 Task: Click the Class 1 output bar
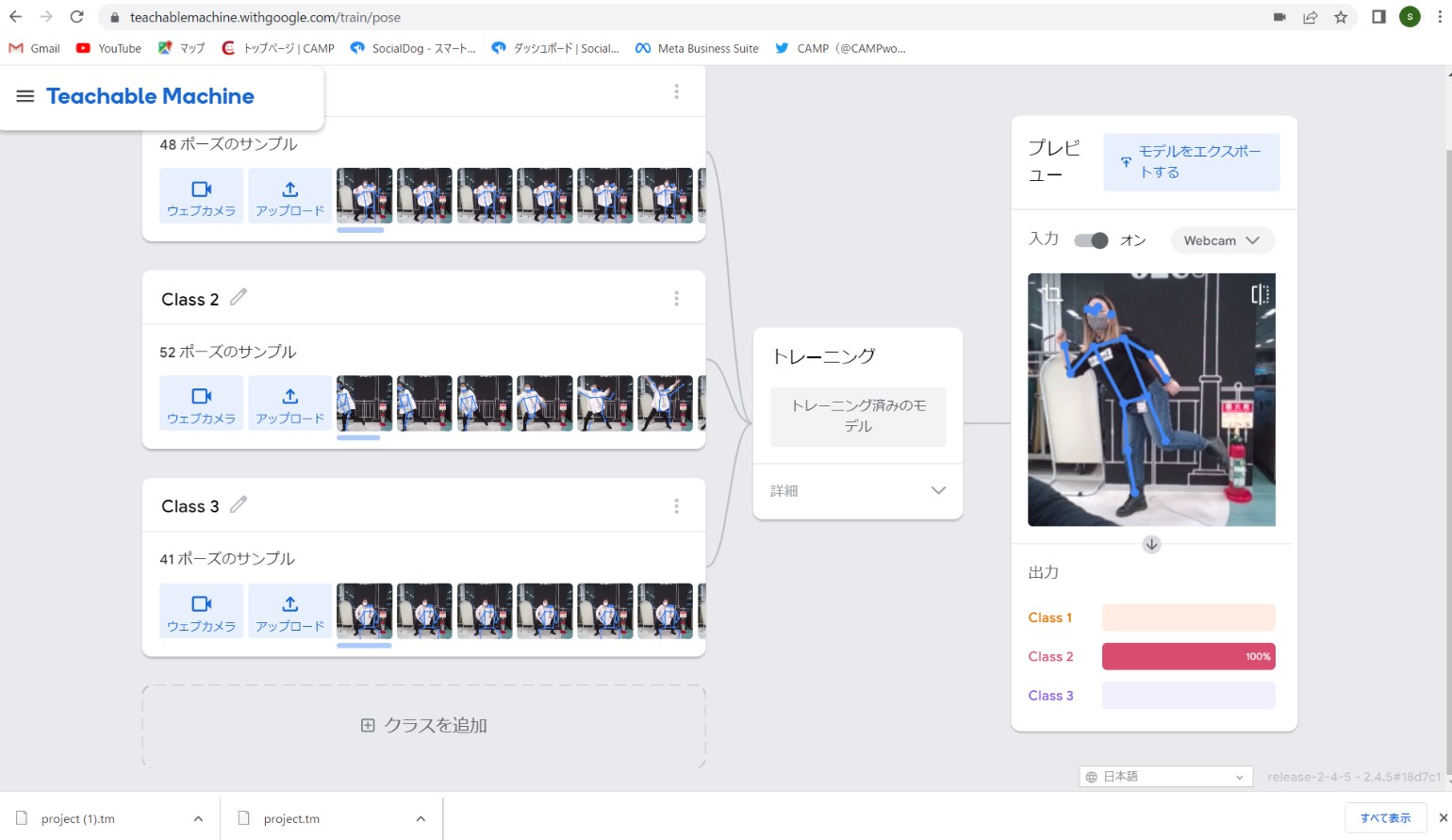(x=1189, y=618)
